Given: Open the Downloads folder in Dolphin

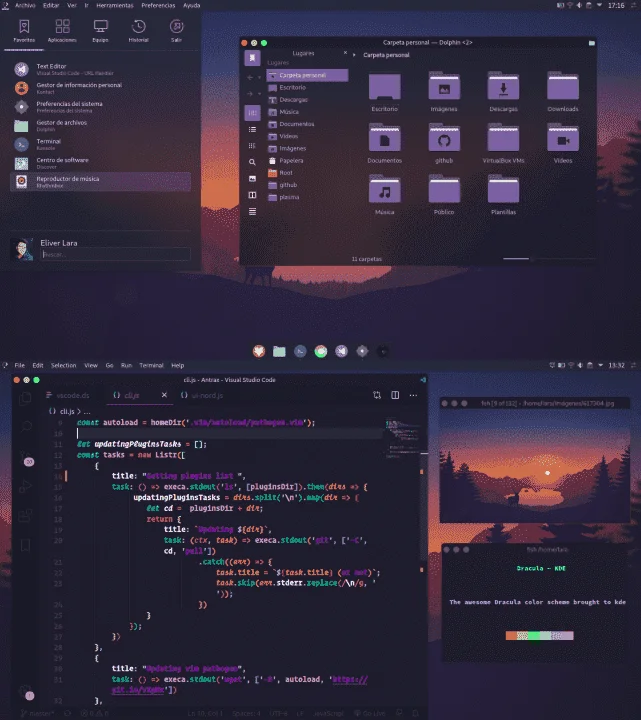Looking at the screenshot, I should (563, 92).
